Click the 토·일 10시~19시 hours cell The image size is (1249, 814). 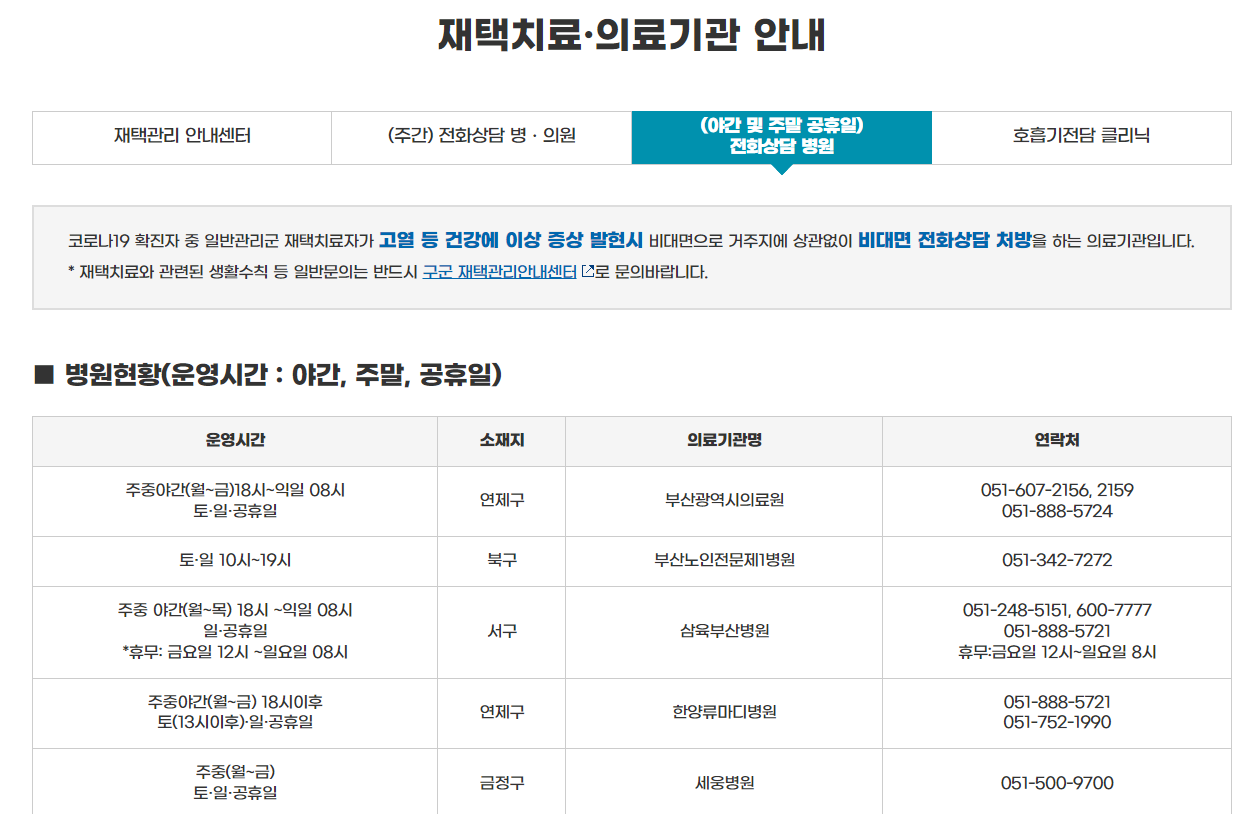click(235, 561)
